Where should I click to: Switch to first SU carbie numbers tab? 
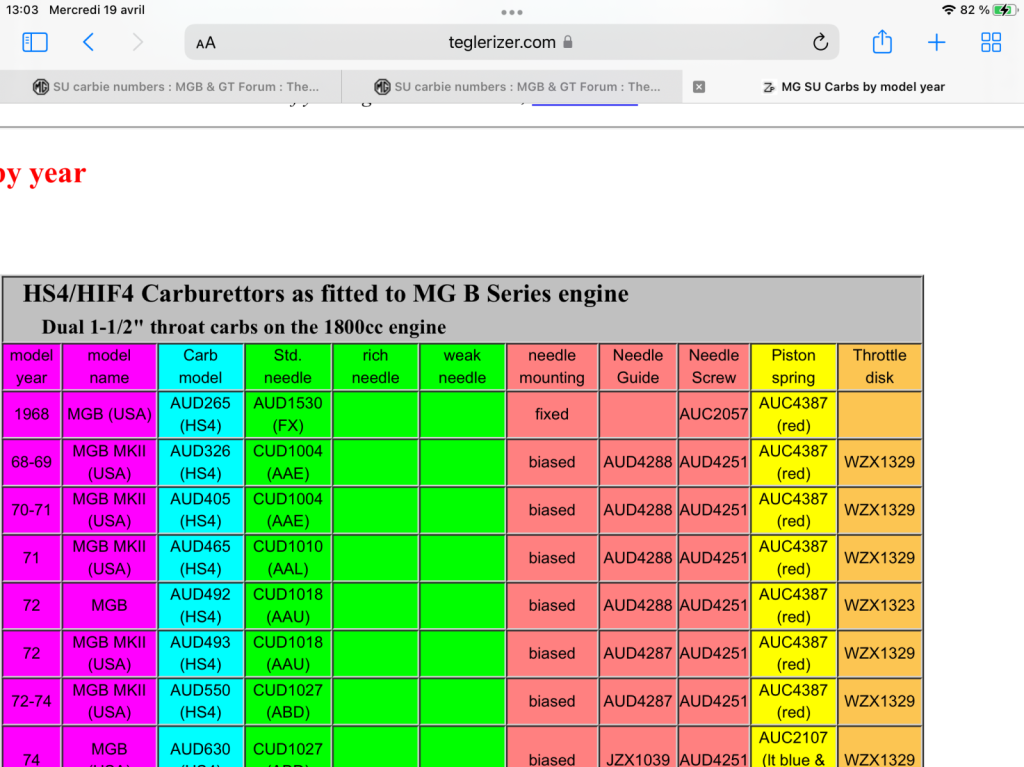(x=170, y=87)
